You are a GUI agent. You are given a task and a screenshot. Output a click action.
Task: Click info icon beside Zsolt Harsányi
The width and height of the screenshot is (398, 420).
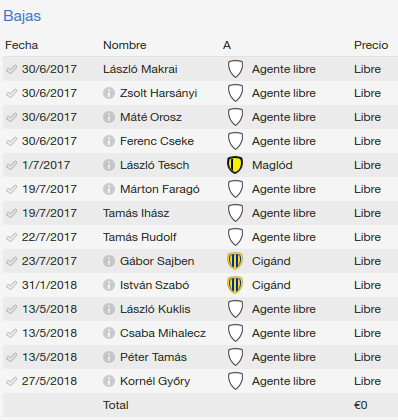109,93
